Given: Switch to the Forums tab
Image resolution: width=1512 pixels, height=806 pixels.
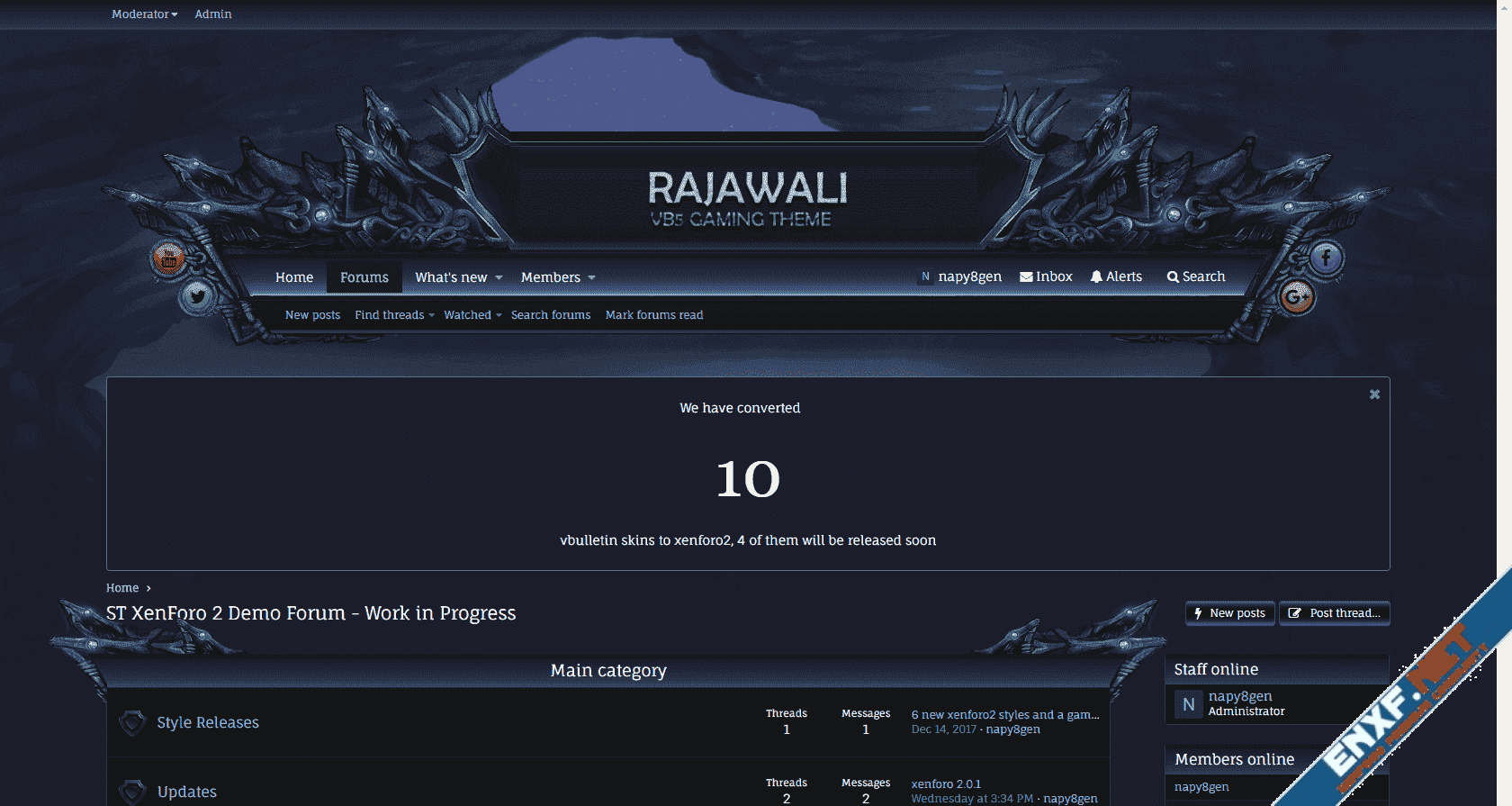Looking at the screenshot, I should pos(364,277).
